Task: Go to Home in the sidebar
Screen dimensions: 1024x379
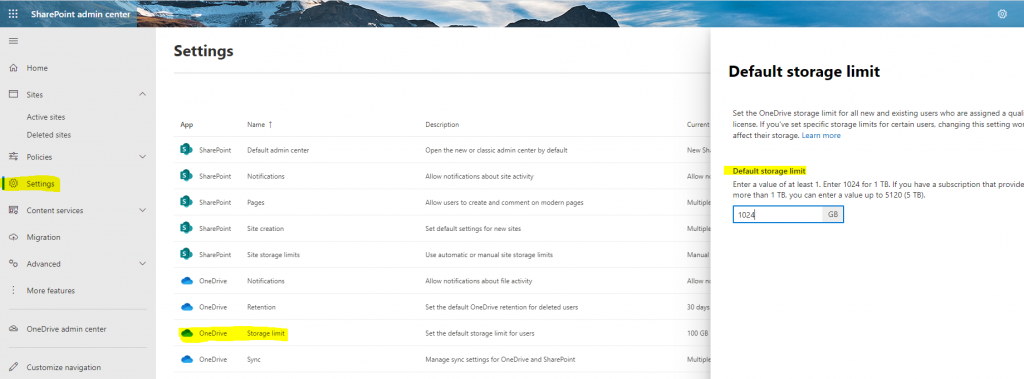Action: (x=37, y=68)
